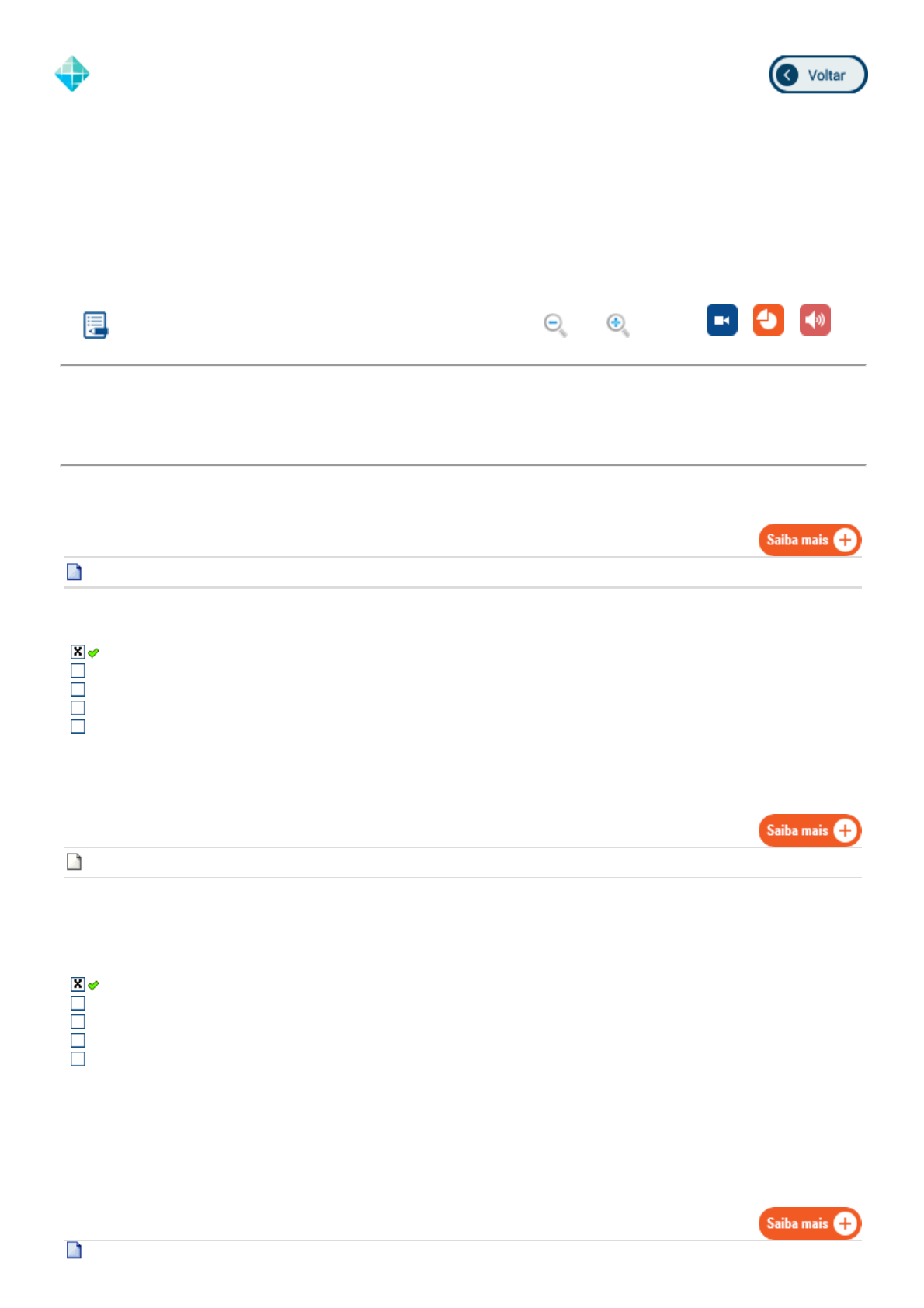Click the Voltar back button
The width and height of the screenshot is (924, 1308).
(818, 75)
